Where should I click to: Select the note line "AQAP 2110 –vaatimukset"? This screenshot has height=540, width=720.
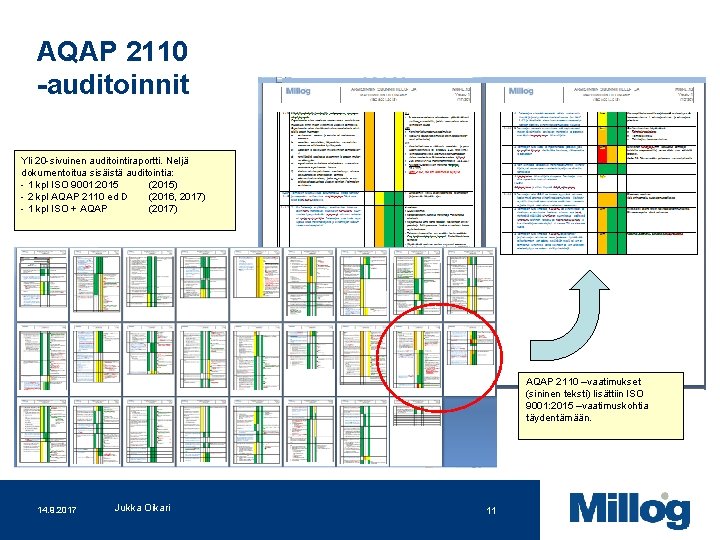pos(583,382)
